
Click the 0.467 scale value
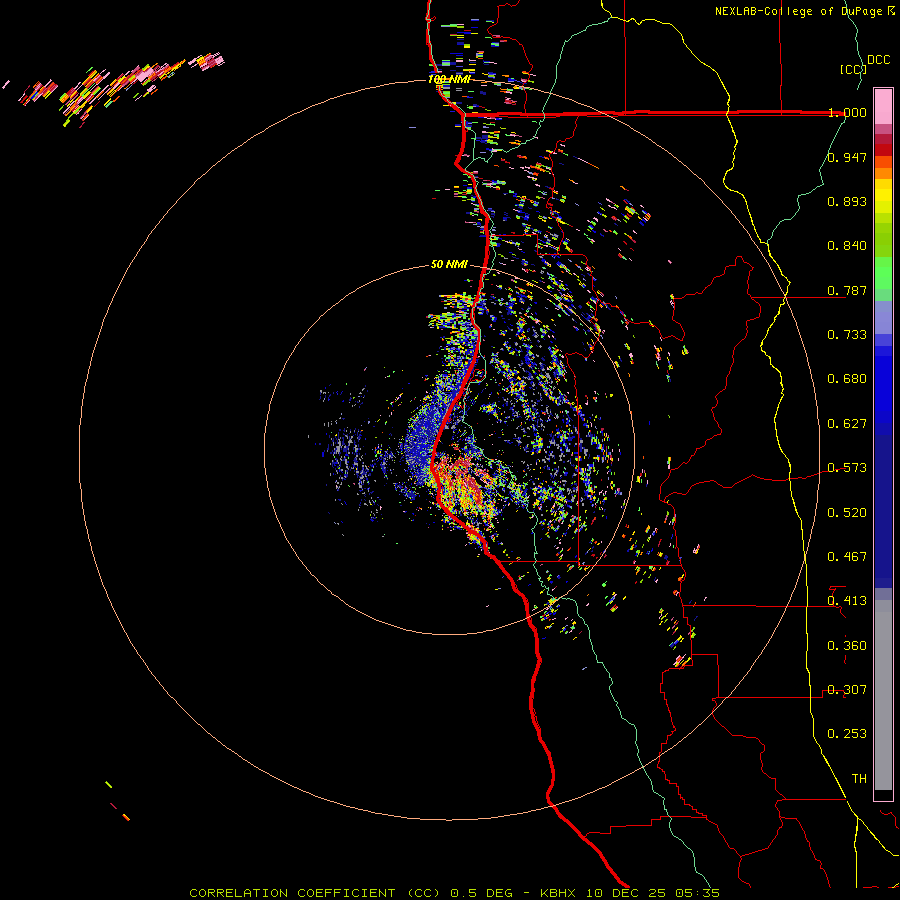tap(847, 557)
